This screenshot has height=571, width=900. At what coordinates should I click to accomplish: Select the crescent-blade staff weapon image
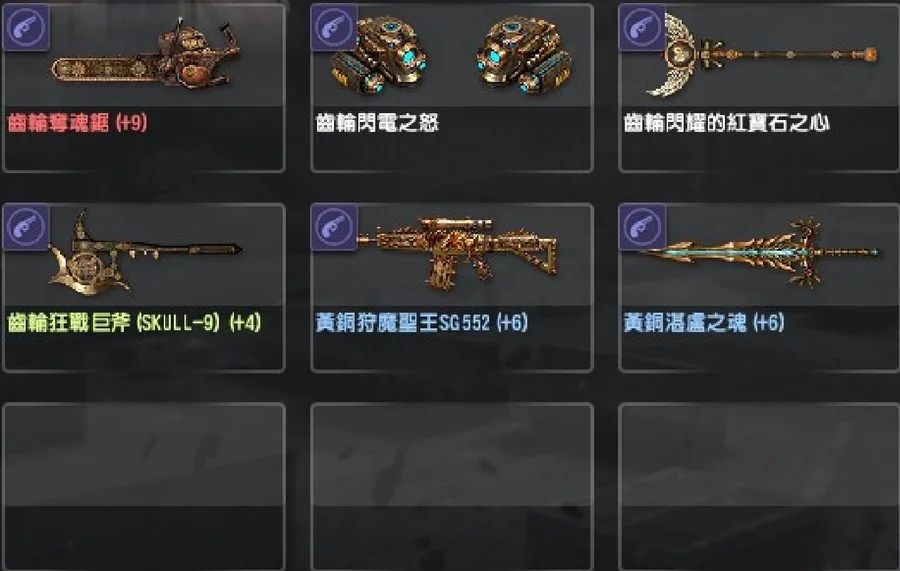(x=761, y=55)
